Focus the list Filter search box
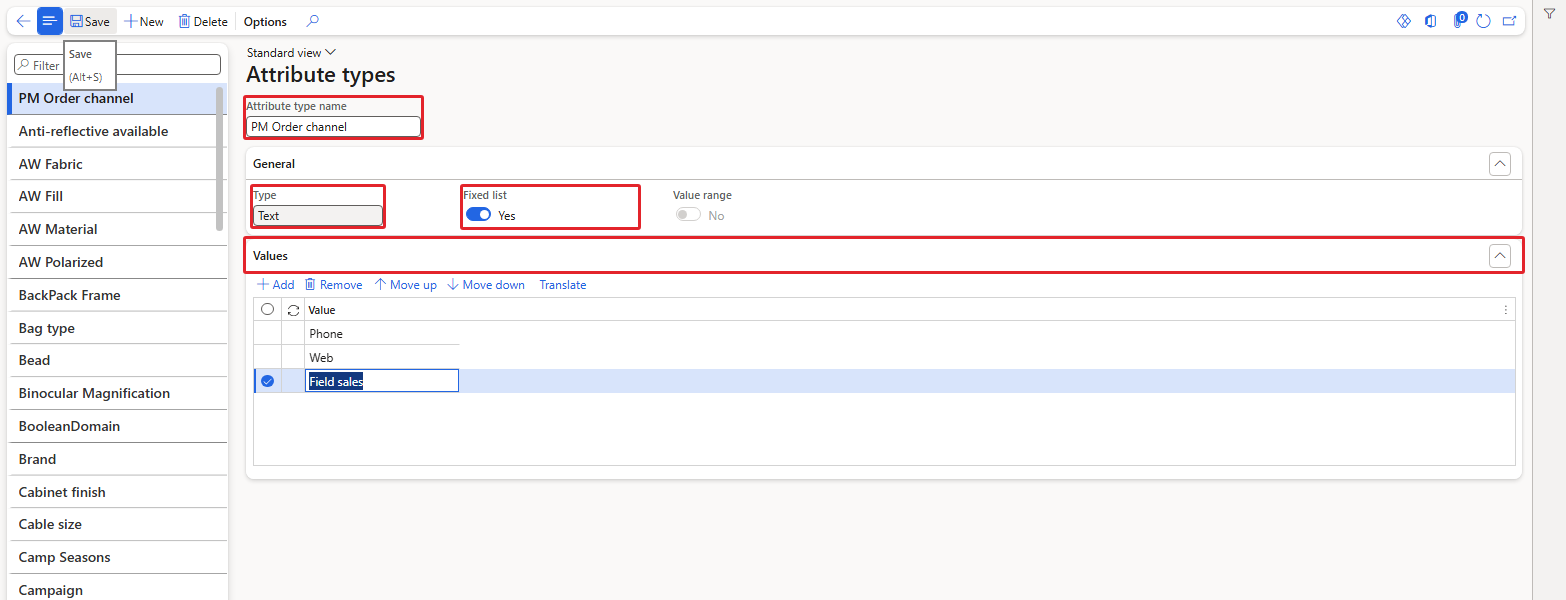1566x600 pixels. (118, 65)
